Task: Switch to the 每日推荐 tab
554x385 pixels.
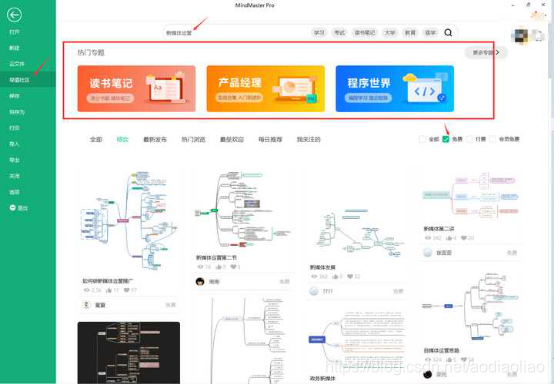Action: point(270,139)
